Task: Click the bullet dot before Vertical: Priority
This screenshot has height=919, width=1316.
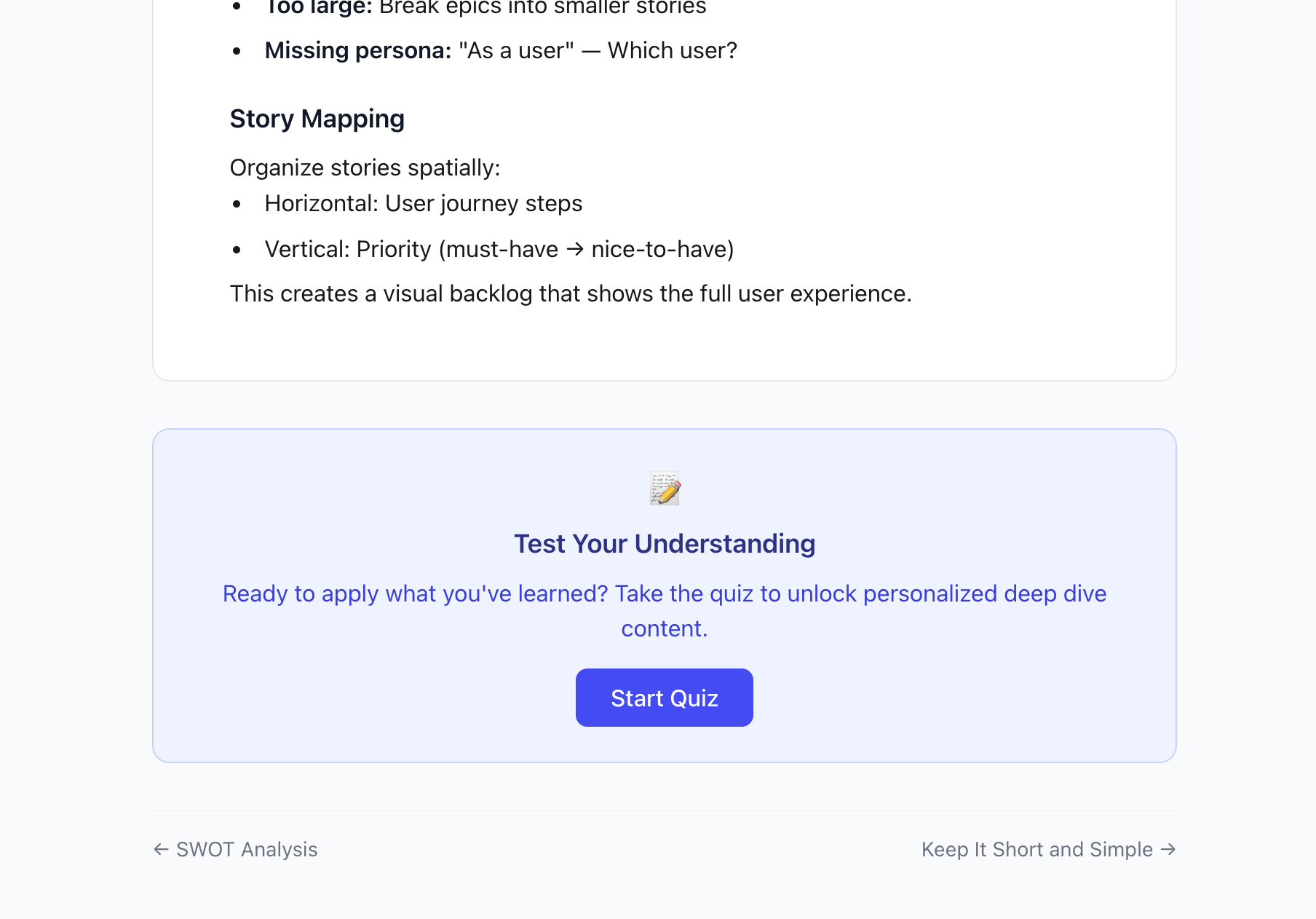Action: pyautogui.click(x=237, y=250)
